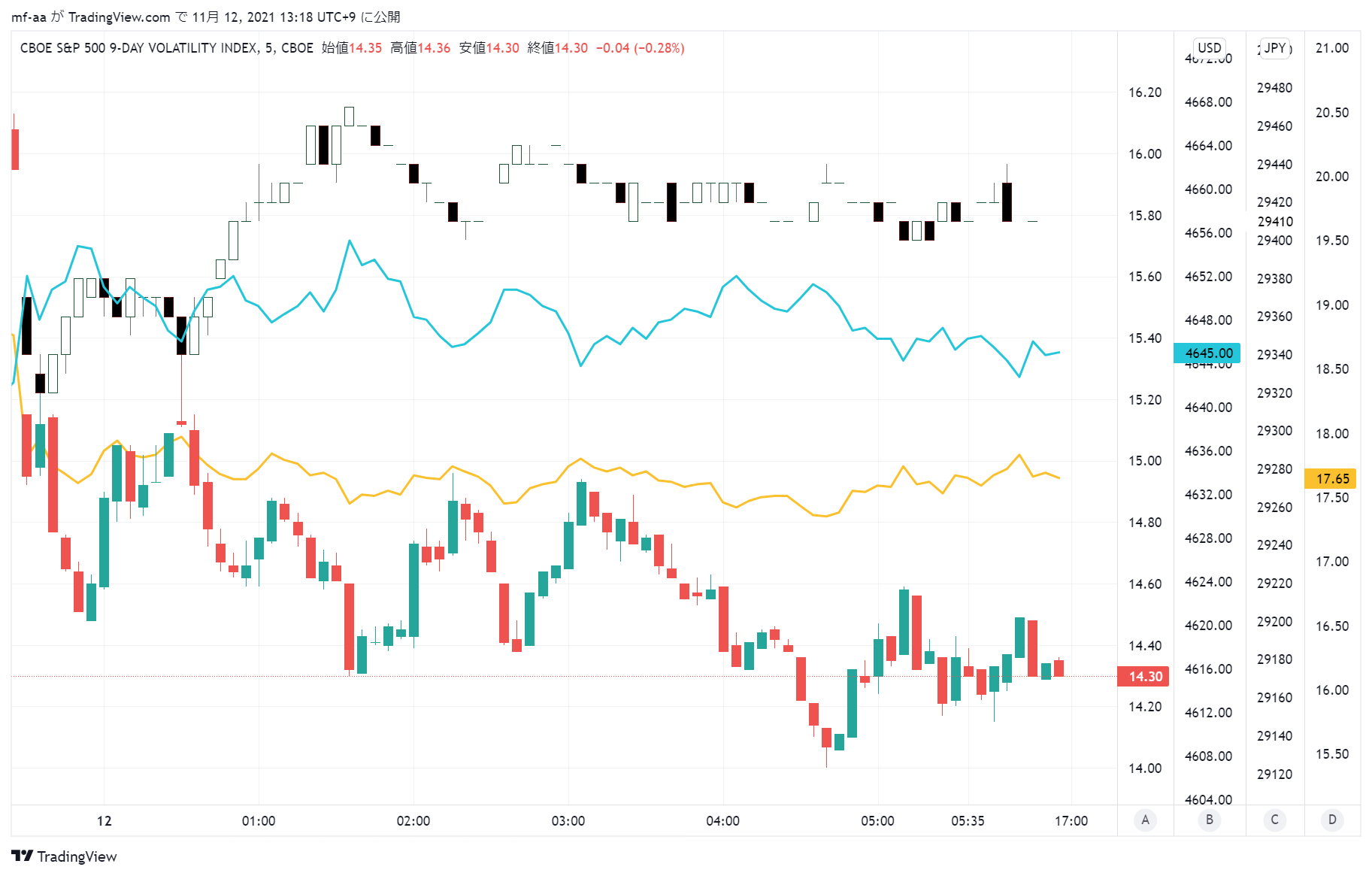
Task: Click the 29120 JPY scale value
Action: [x=1275, y=774]
